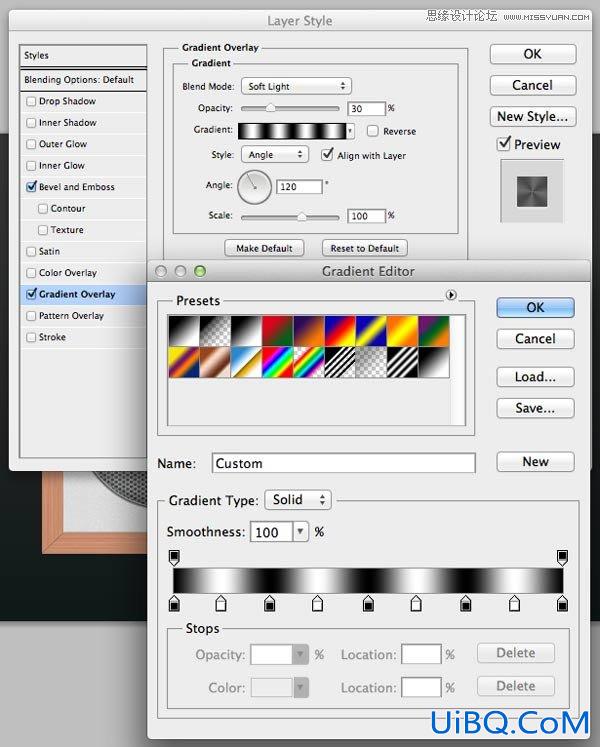Uncheck Align with Layer
Image resolution: width=600 pixels, height=747 pixels.
(327, 154)
